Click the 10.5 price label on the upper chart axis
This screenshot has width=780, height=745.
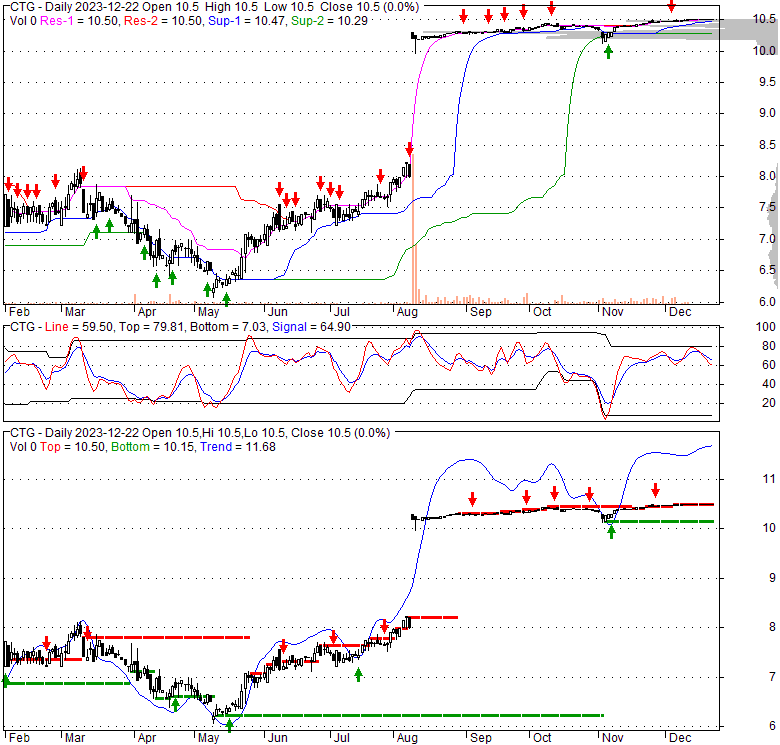[x=764, y=19]
